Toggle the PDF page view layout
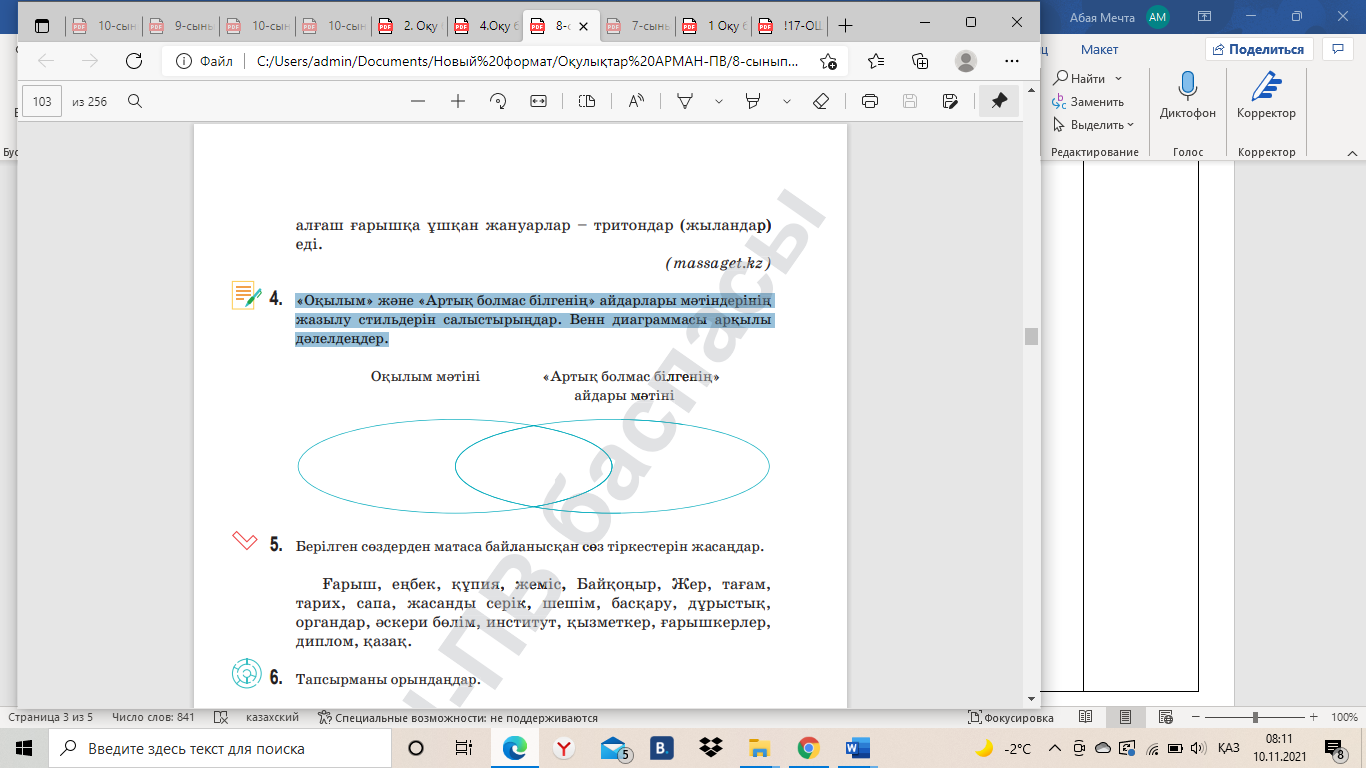1366x768 pixels. pos(587,101)
